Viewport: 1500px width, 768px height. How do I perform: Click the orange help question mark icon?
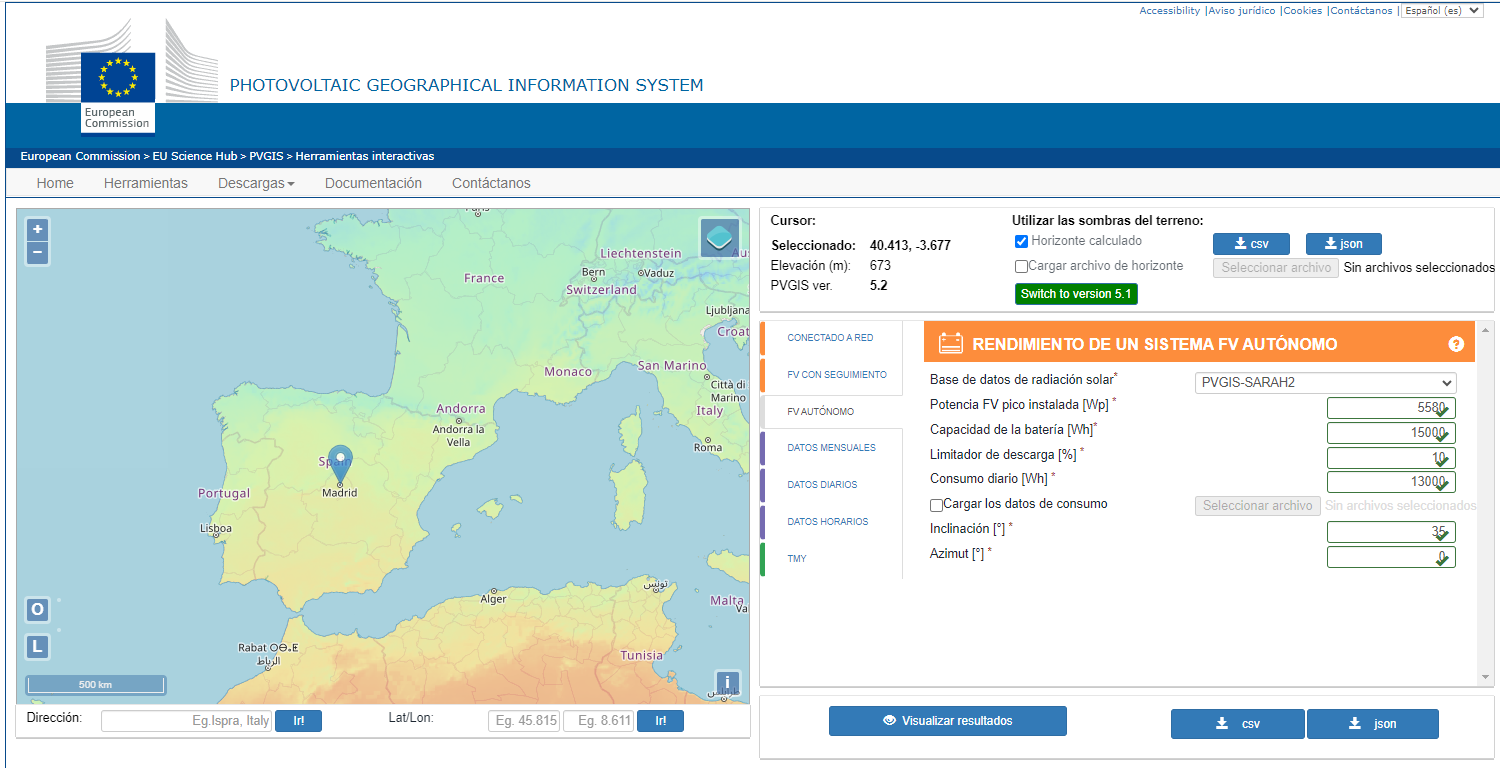1456,344
